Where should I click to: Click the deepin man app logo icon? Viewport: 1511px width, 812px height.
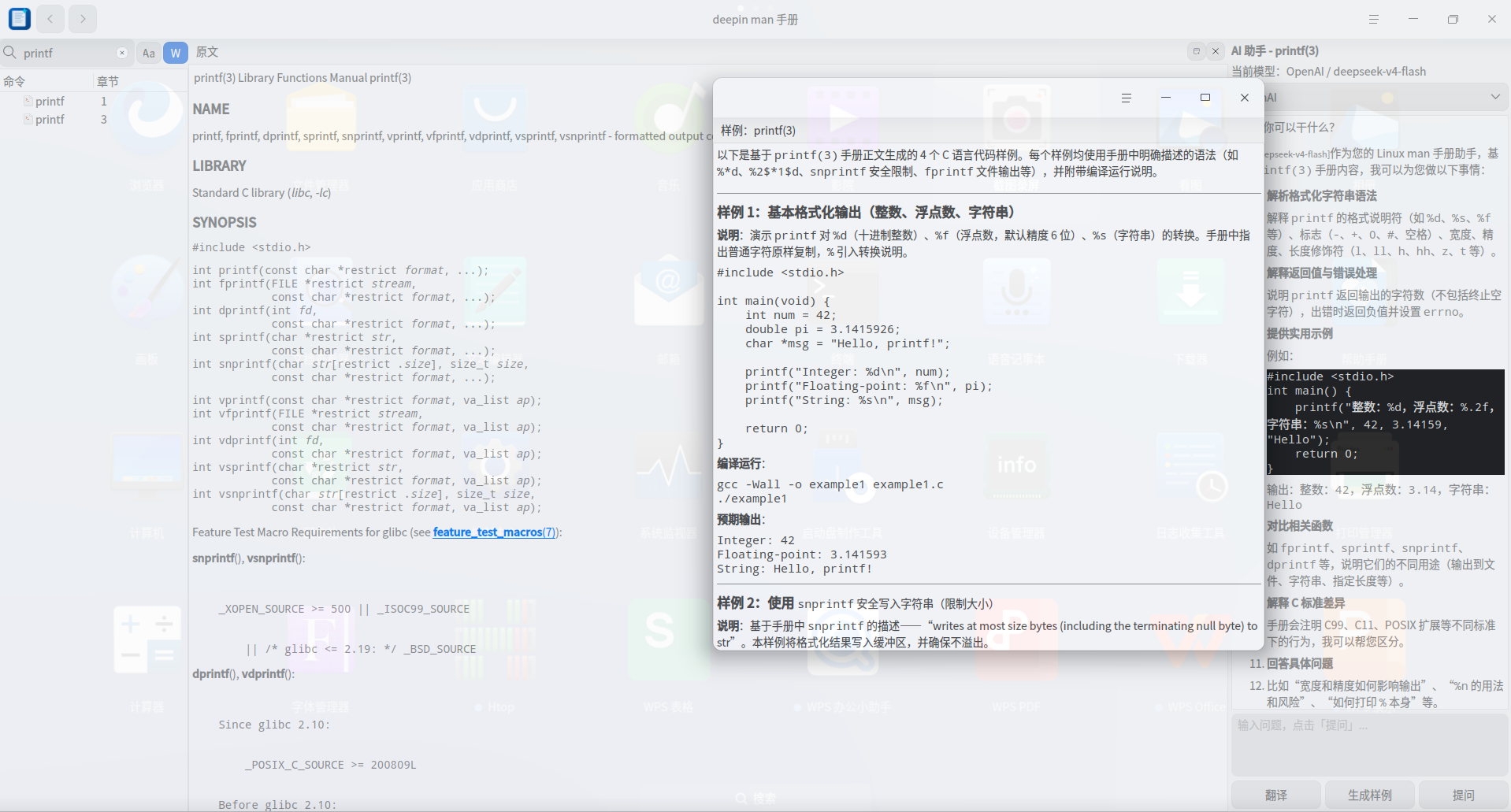tap(20, 18)
